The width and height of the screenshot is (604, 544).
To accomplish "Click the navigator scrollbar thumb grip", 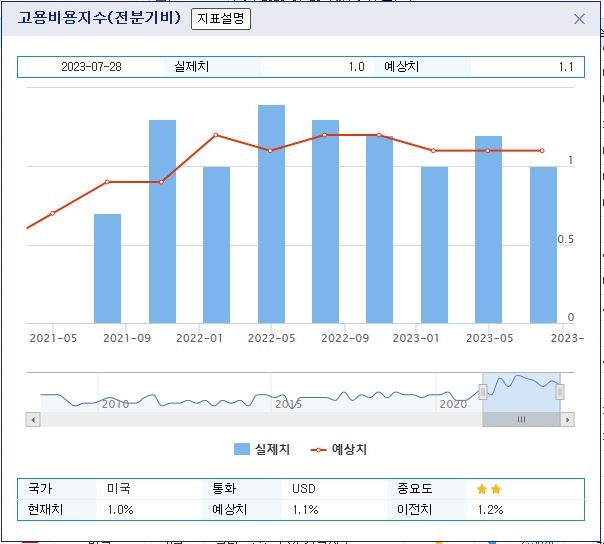I will click(521, 420).
